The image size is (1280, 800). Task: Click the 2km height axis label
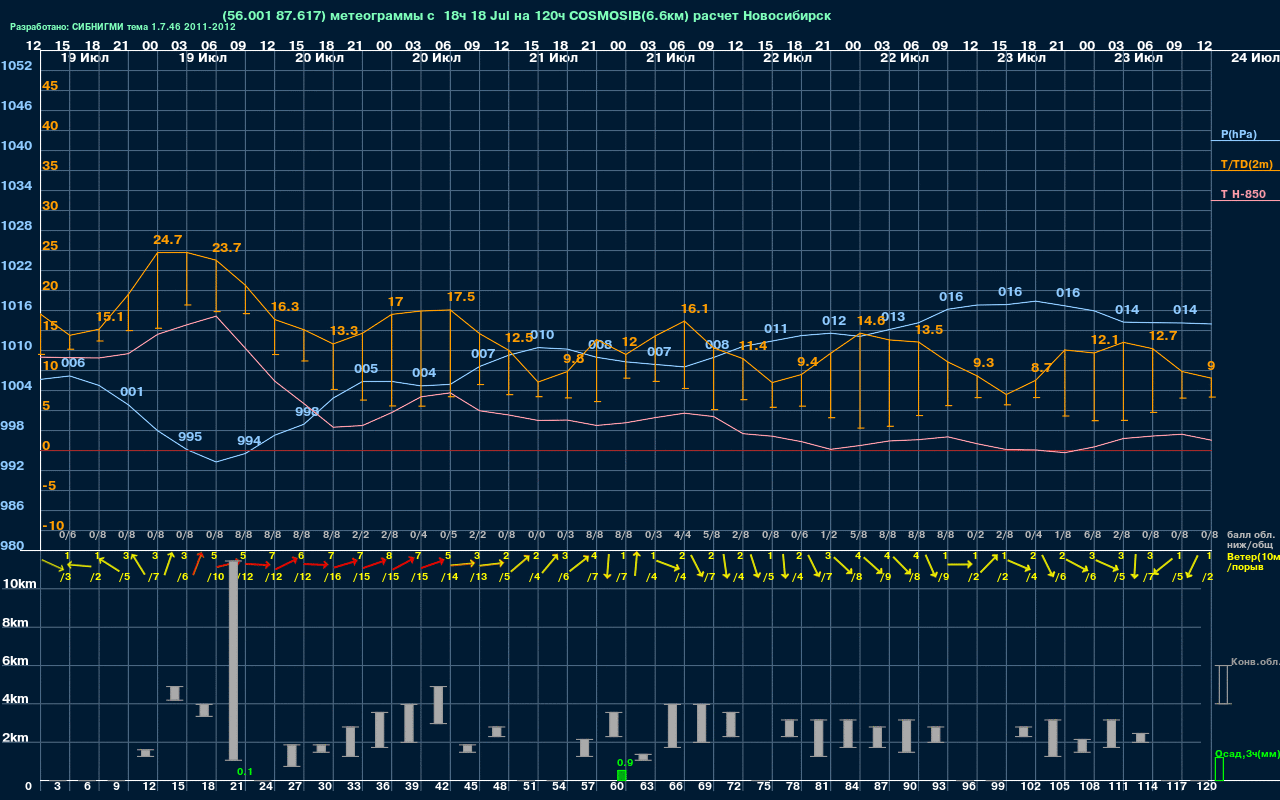point(17,740)
